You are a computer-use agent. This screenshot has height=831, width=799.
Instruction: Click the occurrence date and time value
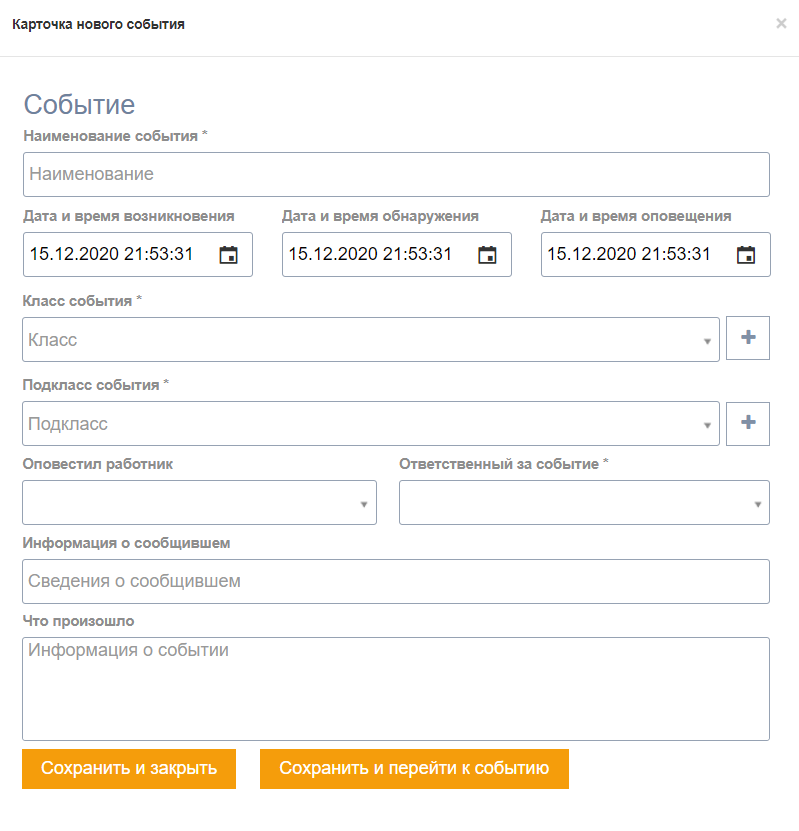pos(111,254)
